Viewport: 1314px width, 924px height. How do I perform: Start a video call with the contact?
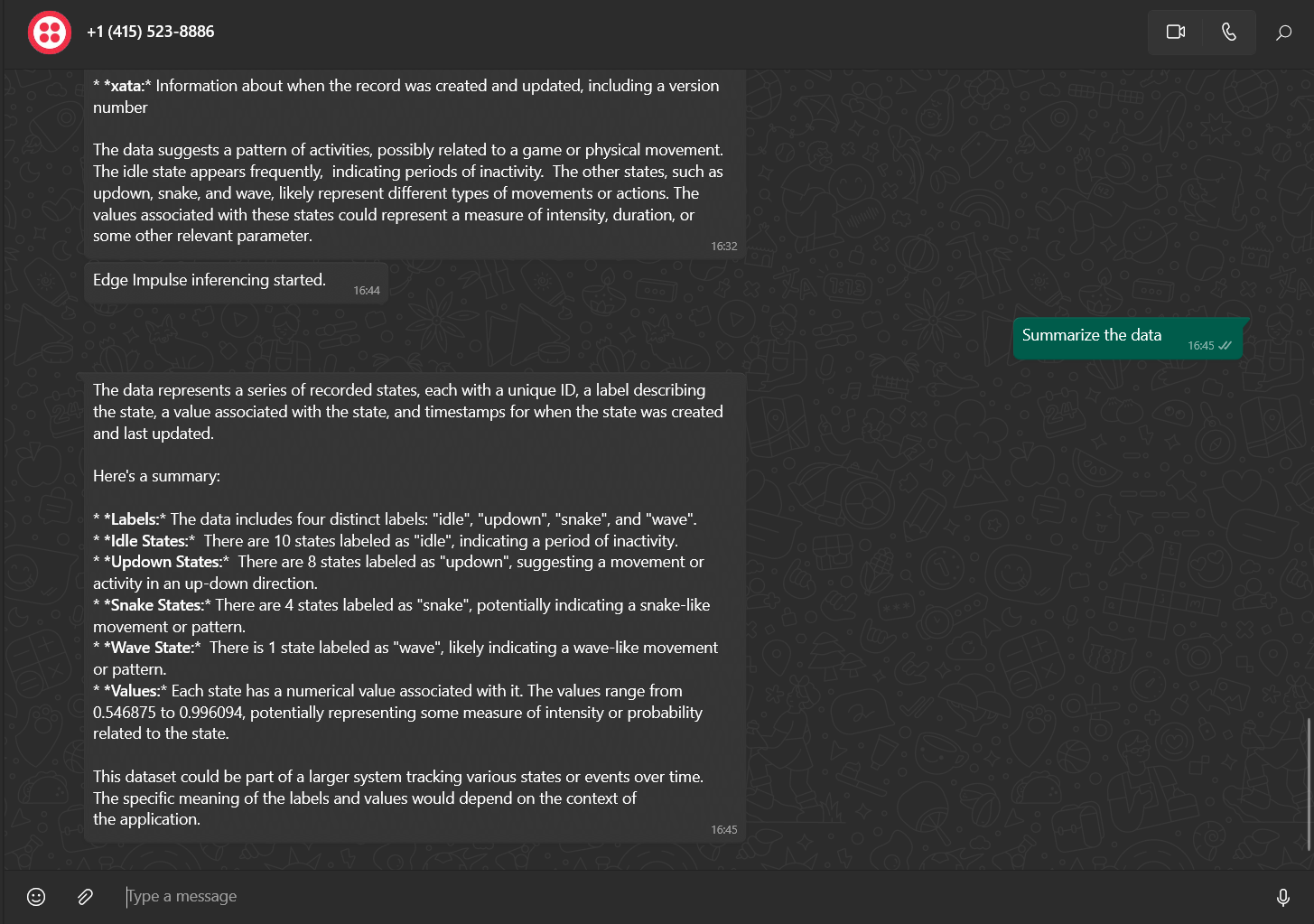tap(1175, 33)
